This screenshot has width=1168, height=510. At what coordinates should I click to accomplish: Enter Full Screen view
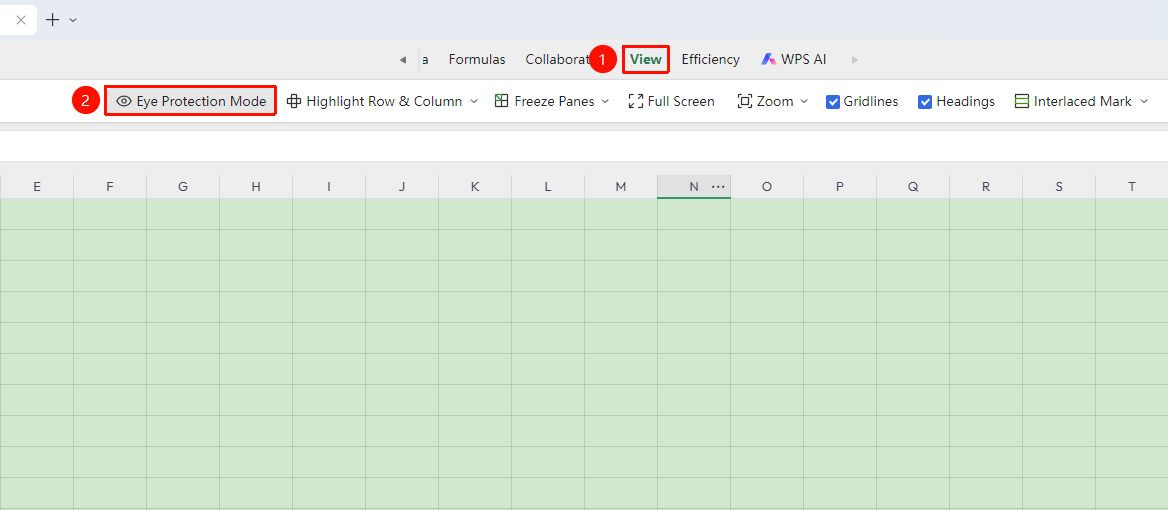coord(672,101)
